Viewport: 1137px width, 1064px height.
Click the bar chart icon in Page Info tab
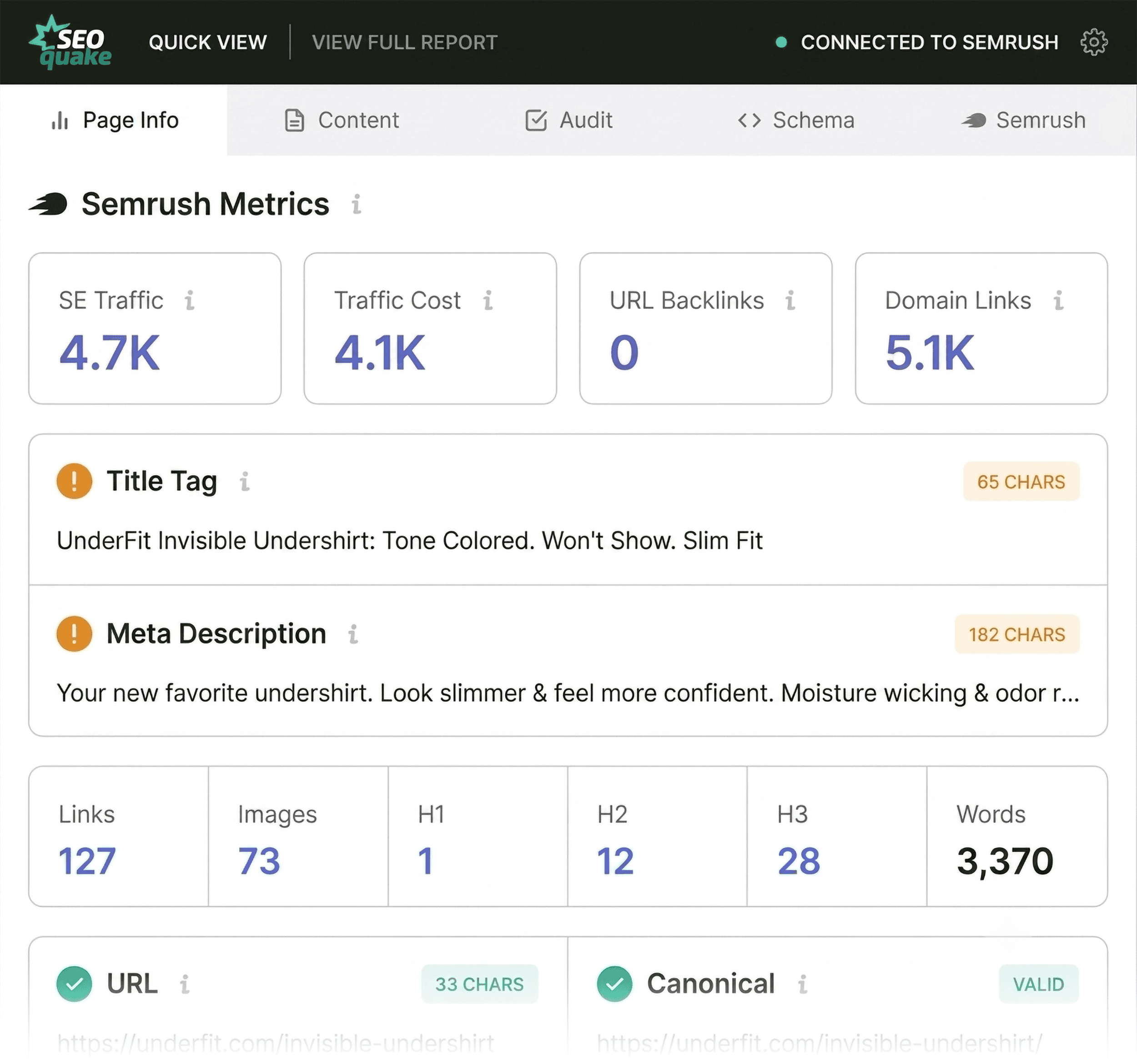(60, 120)
